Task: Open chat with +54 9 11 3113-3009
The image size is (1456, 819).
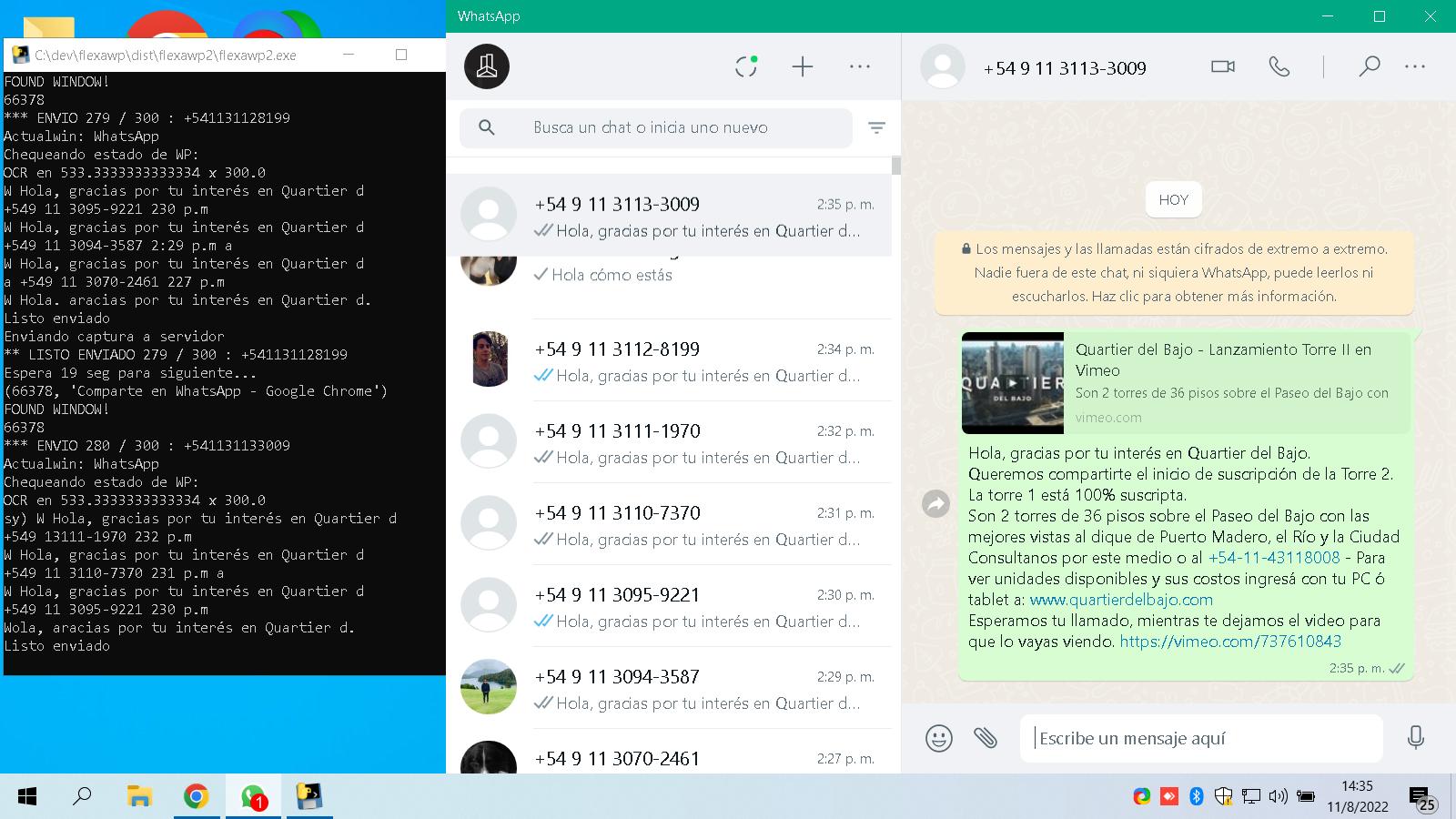Action: [x=669, y=216]
